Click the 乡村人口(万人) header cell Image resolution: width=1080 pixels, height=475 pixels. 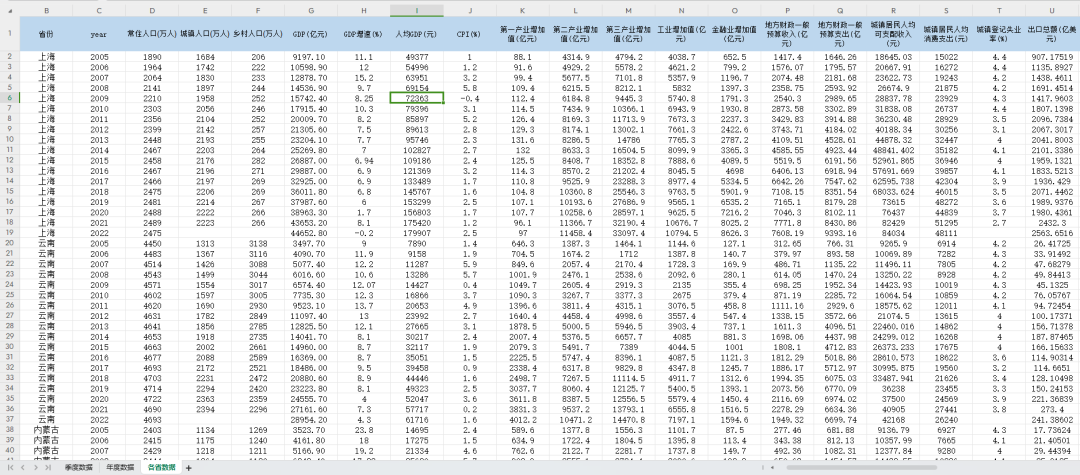coord(258,34)
